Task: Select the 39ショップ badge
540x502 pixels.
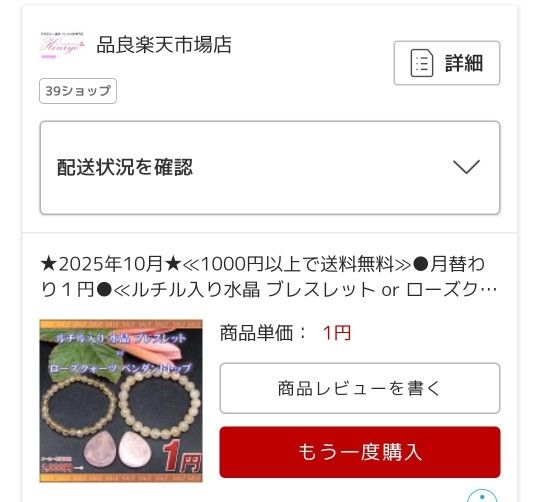Action: (x=78, y=91)
